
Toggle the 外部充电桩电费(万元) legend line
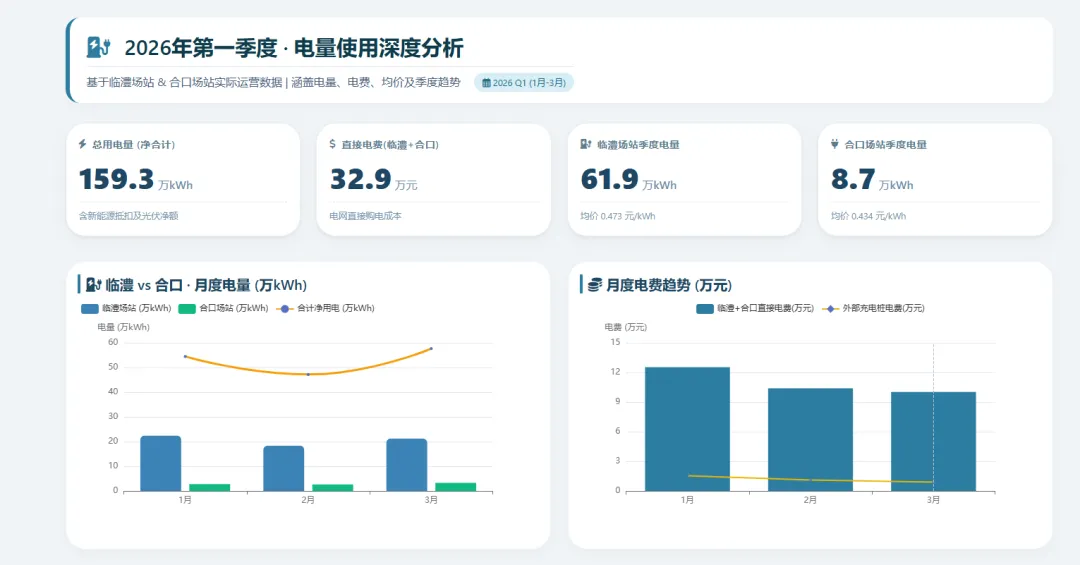point(873,309)
